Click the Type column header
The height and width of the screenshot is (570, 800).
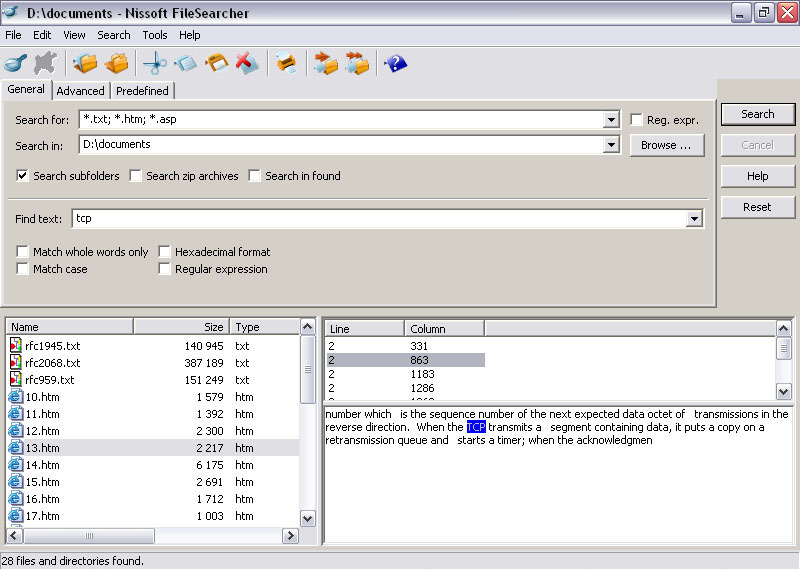pos(264,327)
